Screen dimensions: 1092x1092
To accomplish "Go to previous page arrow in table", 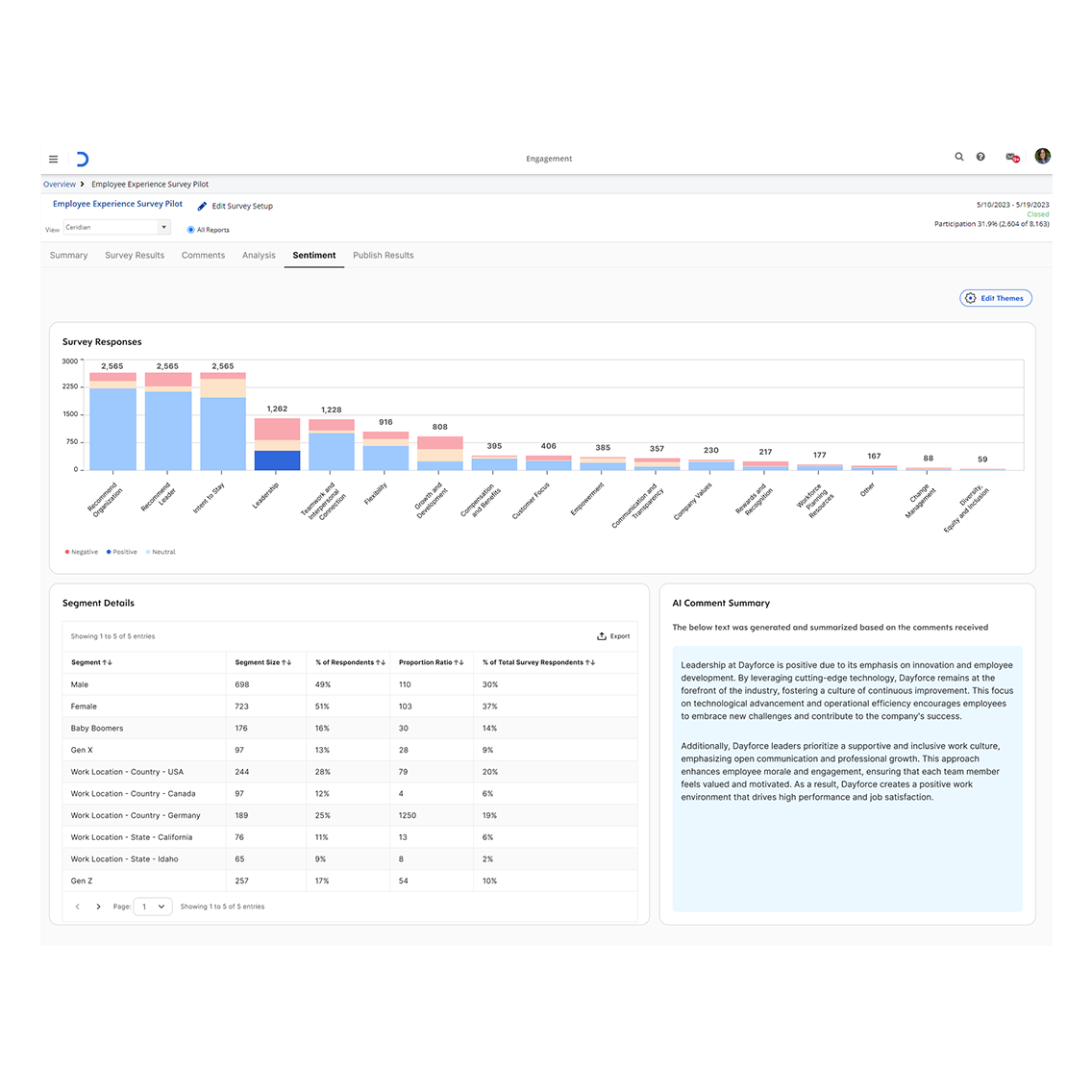I will pos(77,906).
